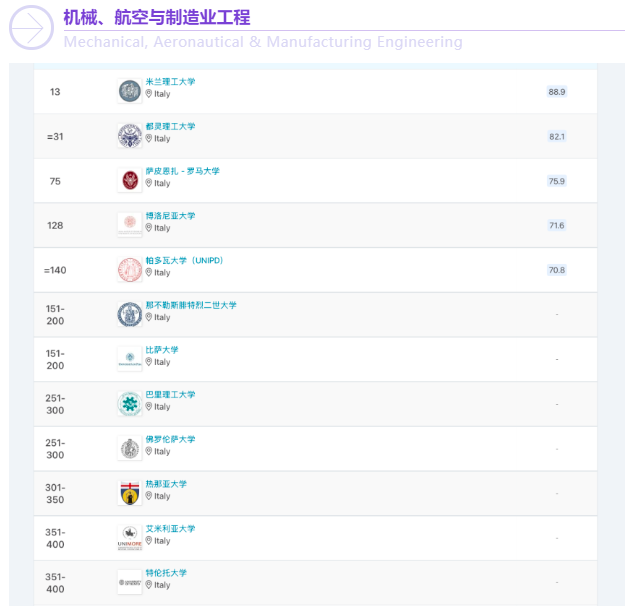Click the heading 机械、航空与制造业工程

(x=157, y=18)
